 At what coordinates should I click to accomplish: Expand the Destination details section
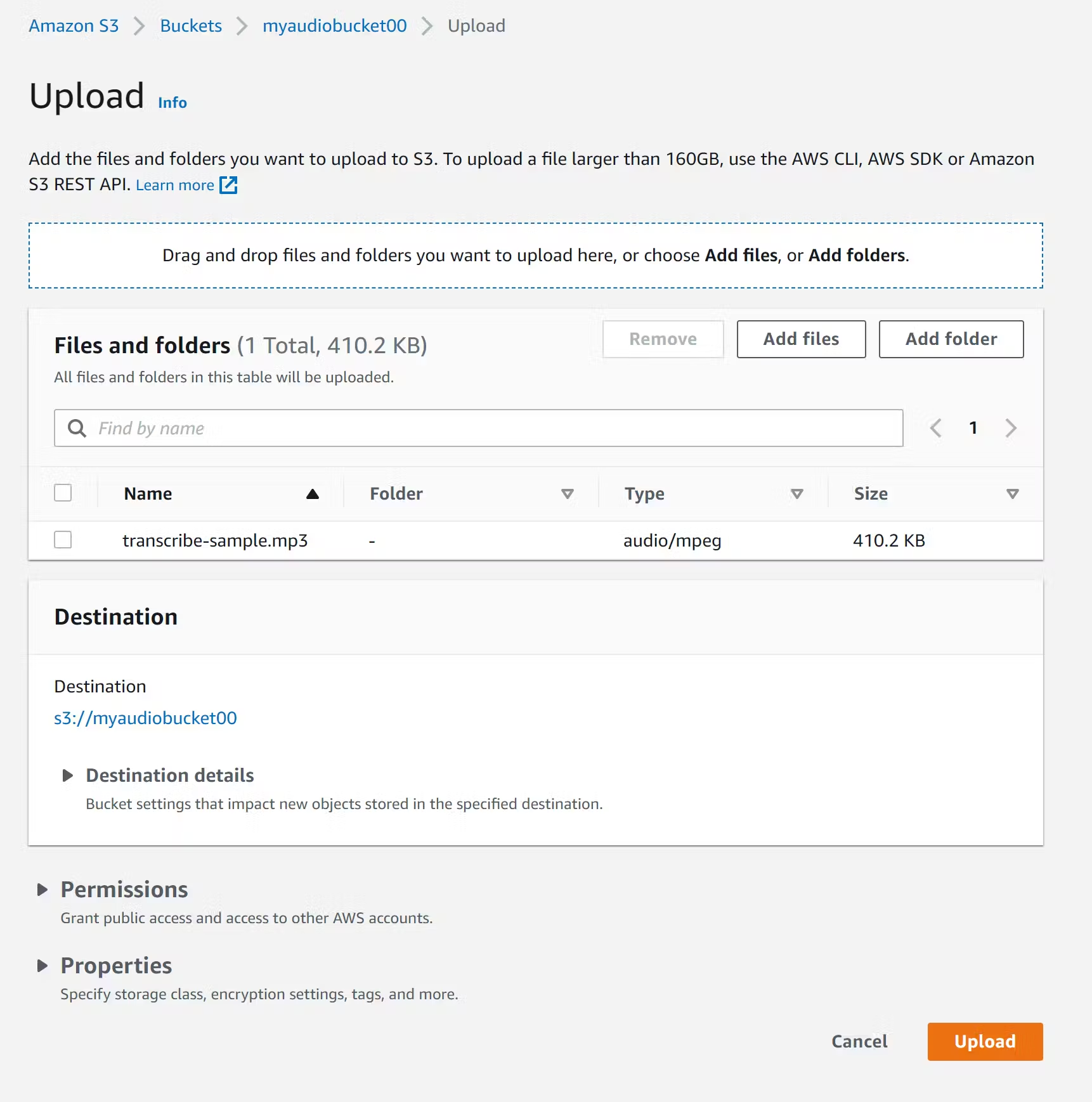pos(68,775)
